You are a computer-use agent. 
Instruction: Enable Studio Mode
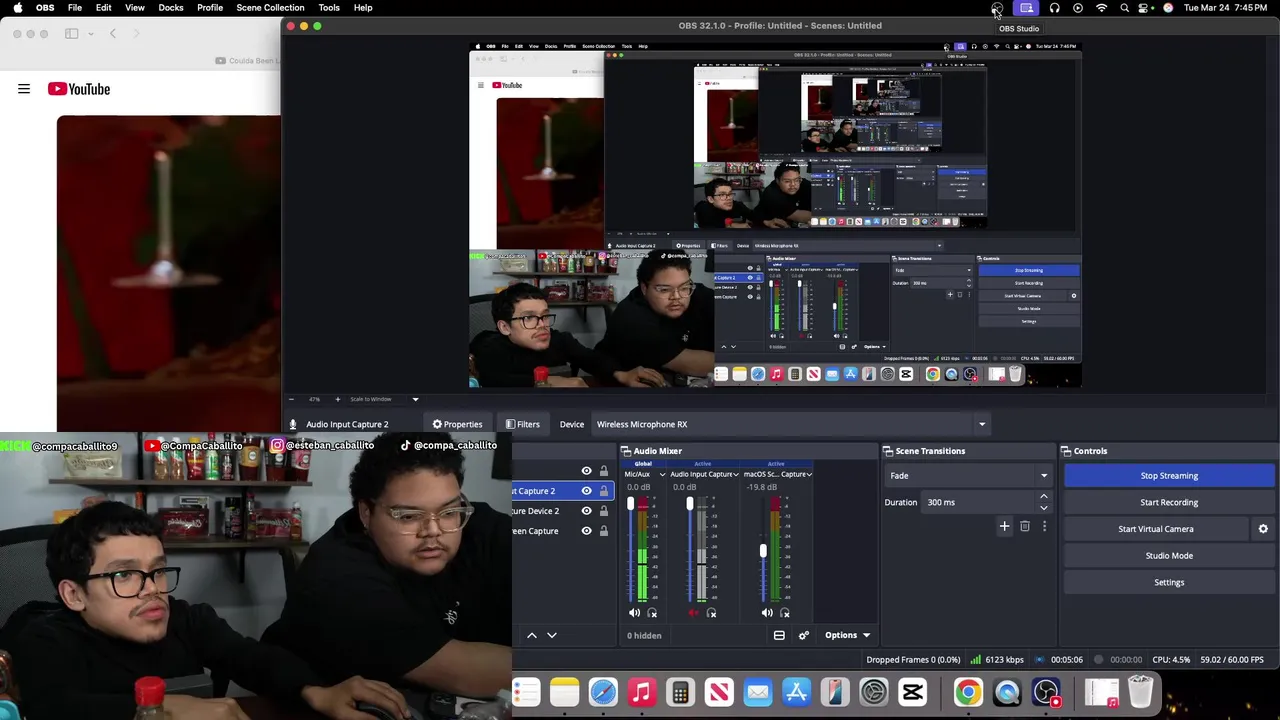click(1169, 556)
